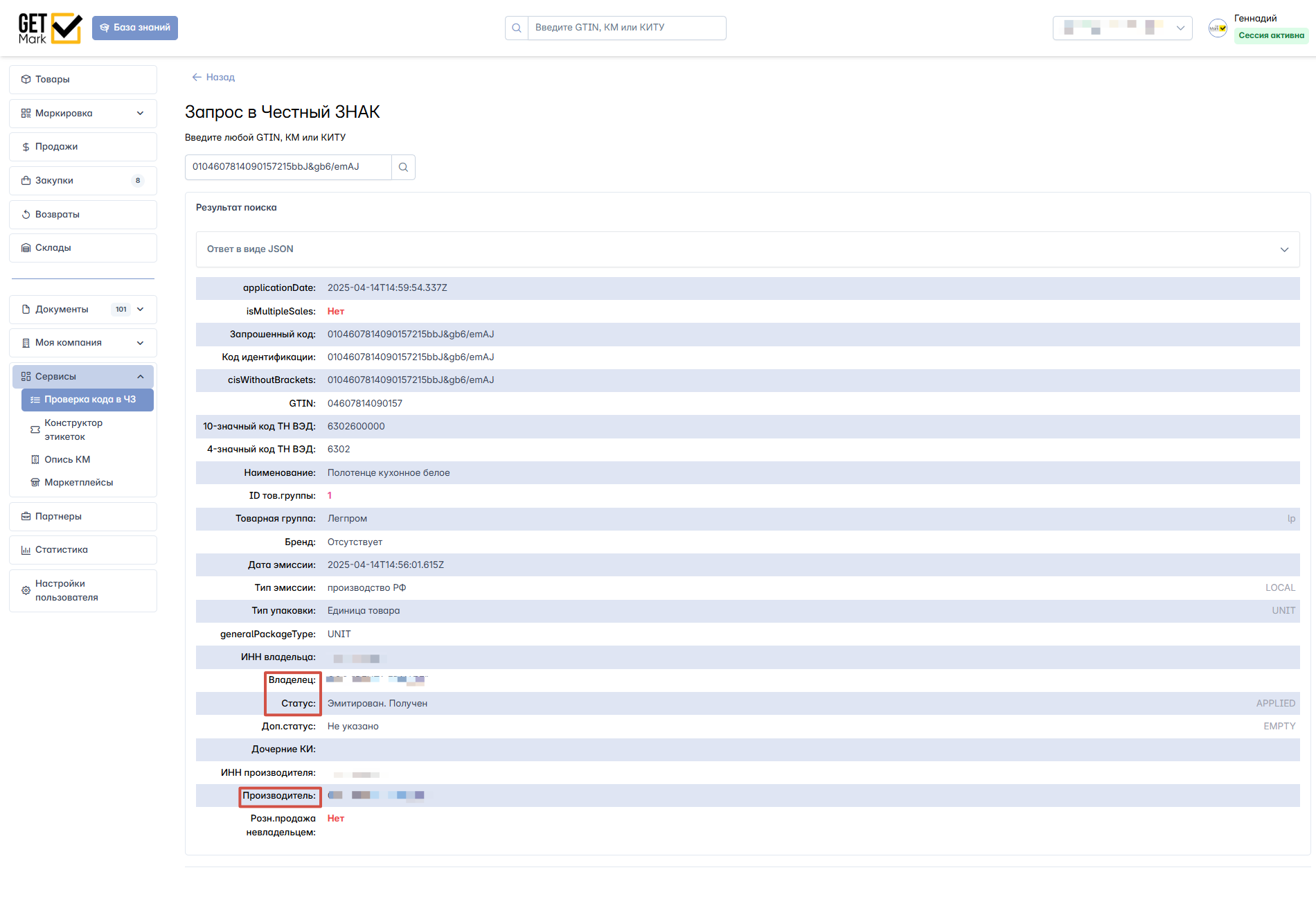Click the Дата эмиссии value 2025-04-14T14:56:01.615Z

(386, 565)
